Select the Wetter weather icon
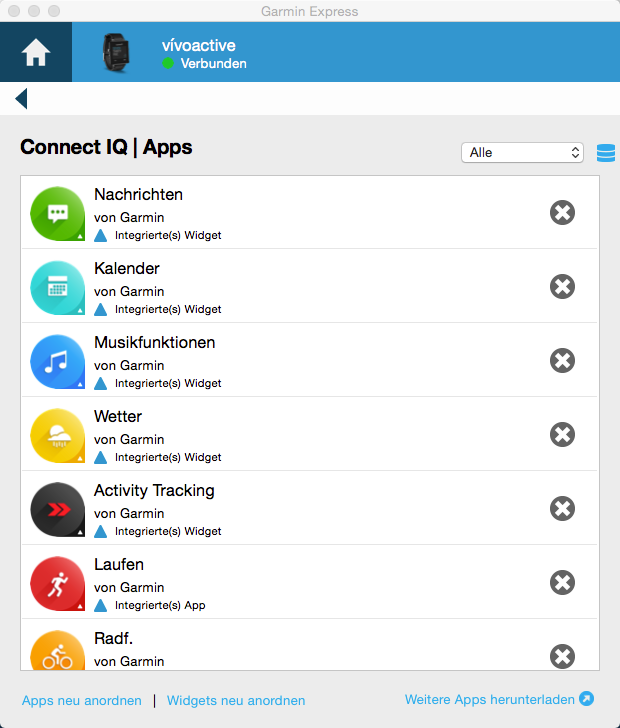Screen dimensions: 620x728 pos(57,435)
